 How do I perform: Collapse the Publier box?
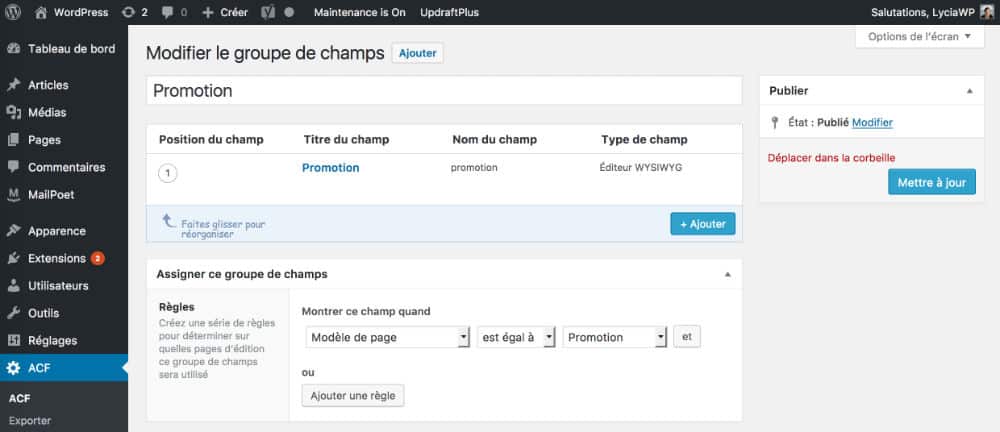pyautogui.click(x=968, y=91)
